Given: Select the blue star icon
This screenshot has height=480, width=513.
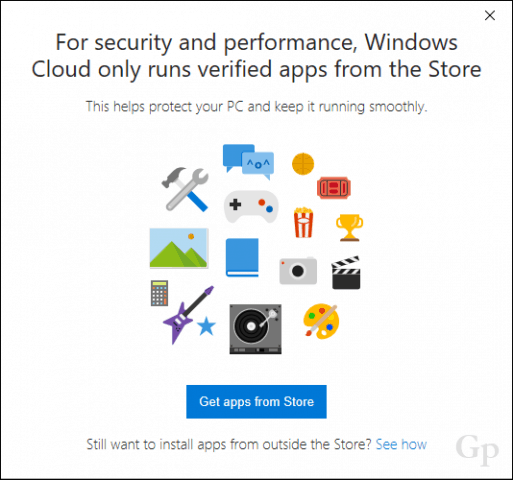Looking at the screenshot, I should [206, 326].
